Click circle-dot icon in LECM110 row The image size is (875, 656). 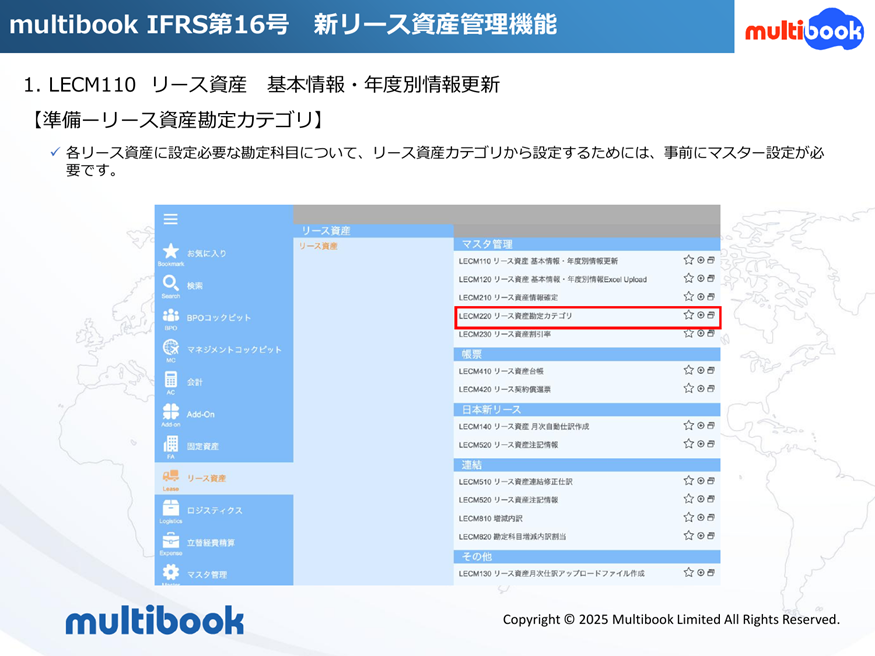701,260
